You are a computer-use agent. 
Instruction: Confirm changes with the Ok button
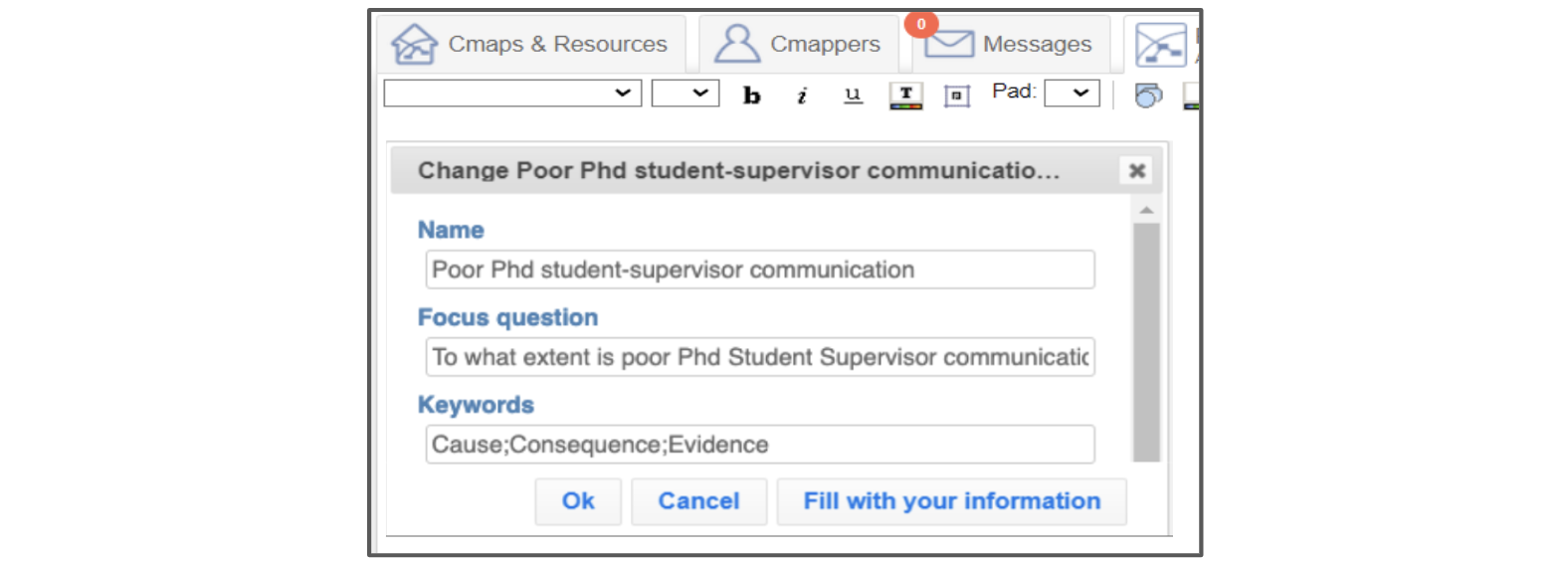coord(578,501)
